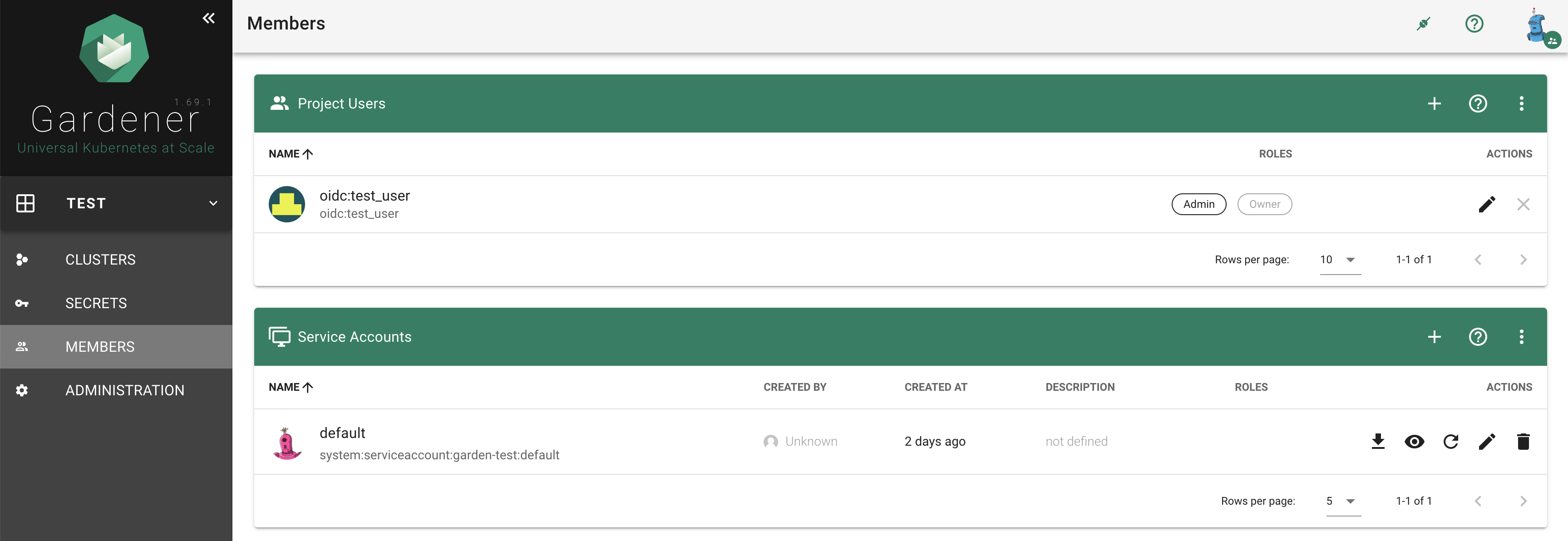Sort Project Users by NAME
The image size is (1568, 541).
(291, 154)
